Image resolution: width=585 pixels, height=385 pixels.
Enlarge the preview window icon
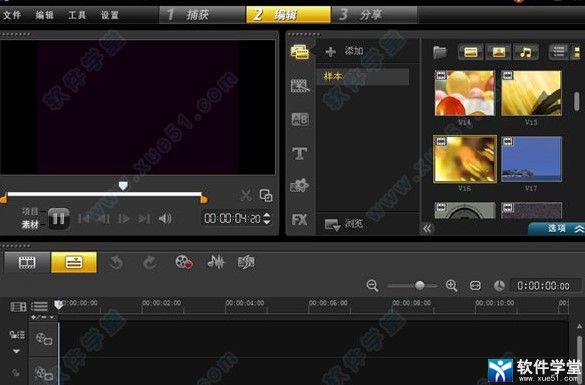(x=266, y=195)
